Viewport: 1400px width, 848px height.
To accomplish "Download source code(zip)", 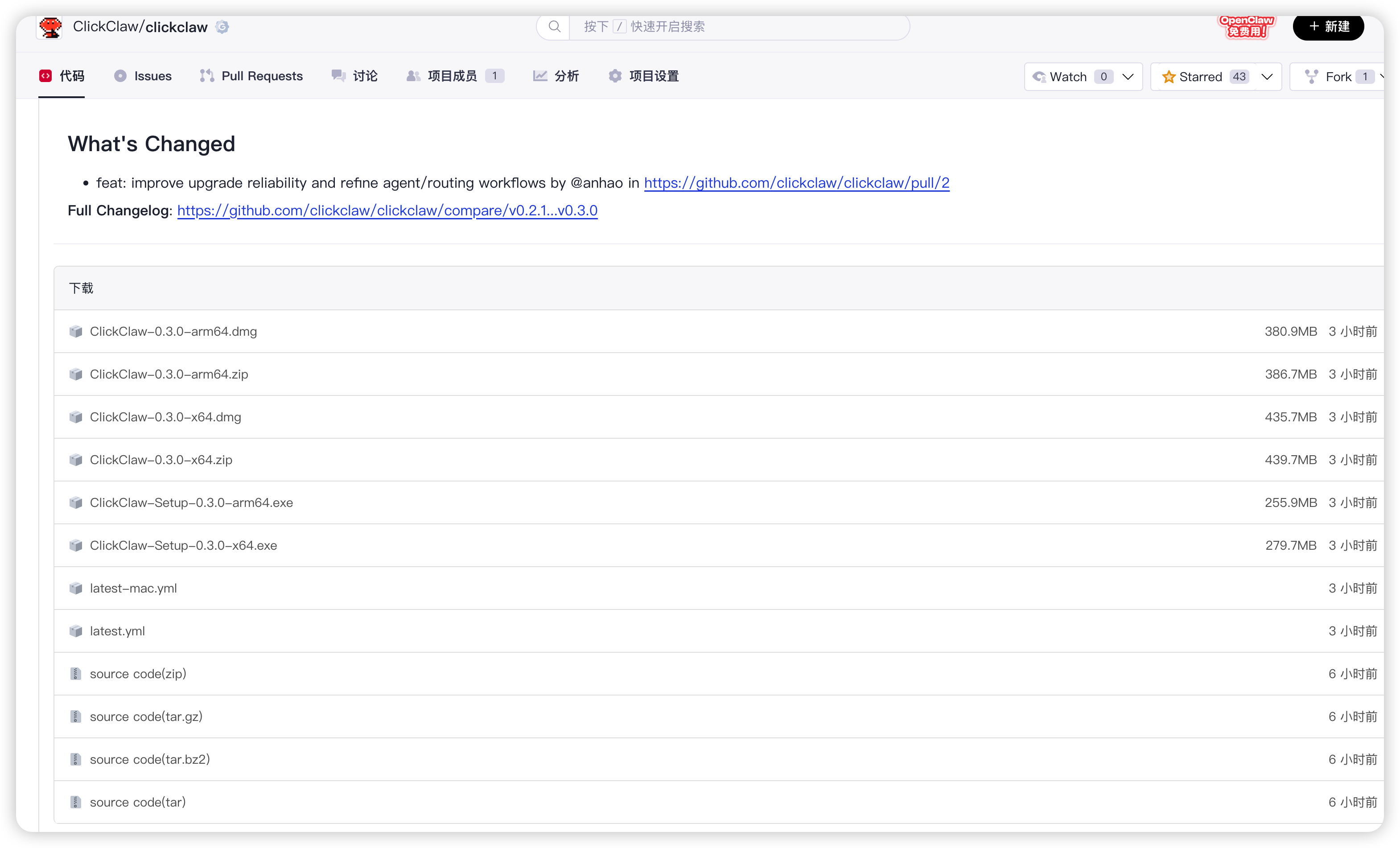I will 138,674.
